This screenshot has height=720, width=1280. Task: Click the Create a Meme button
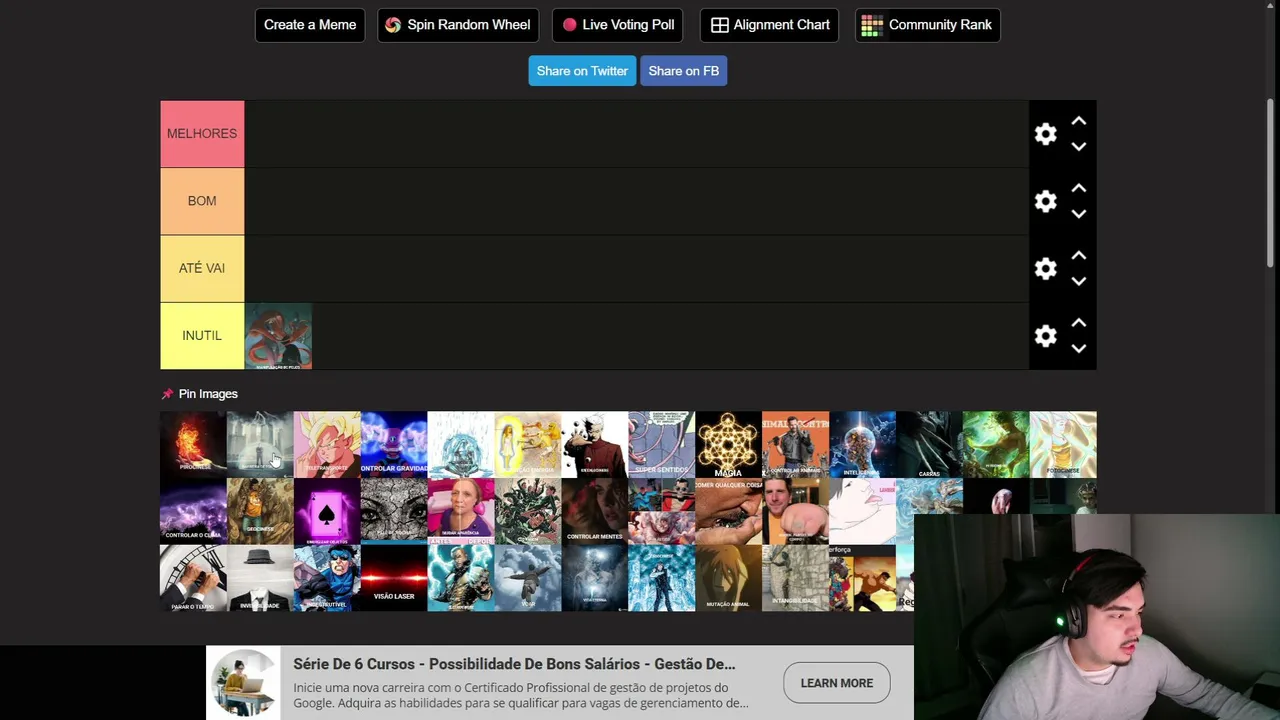point(310,25)
